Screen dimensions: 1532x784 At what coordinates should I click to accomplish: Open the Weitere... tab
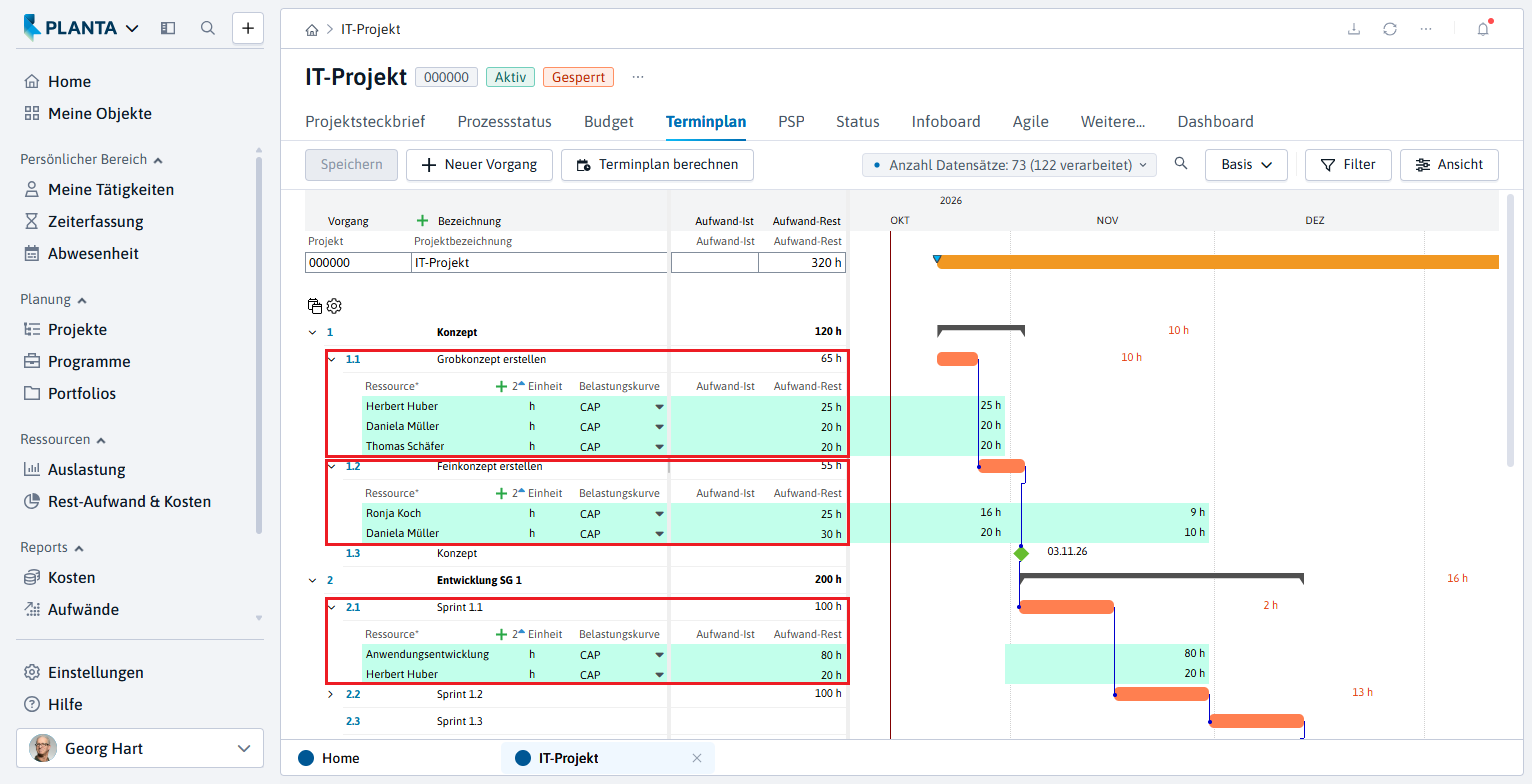pos(1113,122)
